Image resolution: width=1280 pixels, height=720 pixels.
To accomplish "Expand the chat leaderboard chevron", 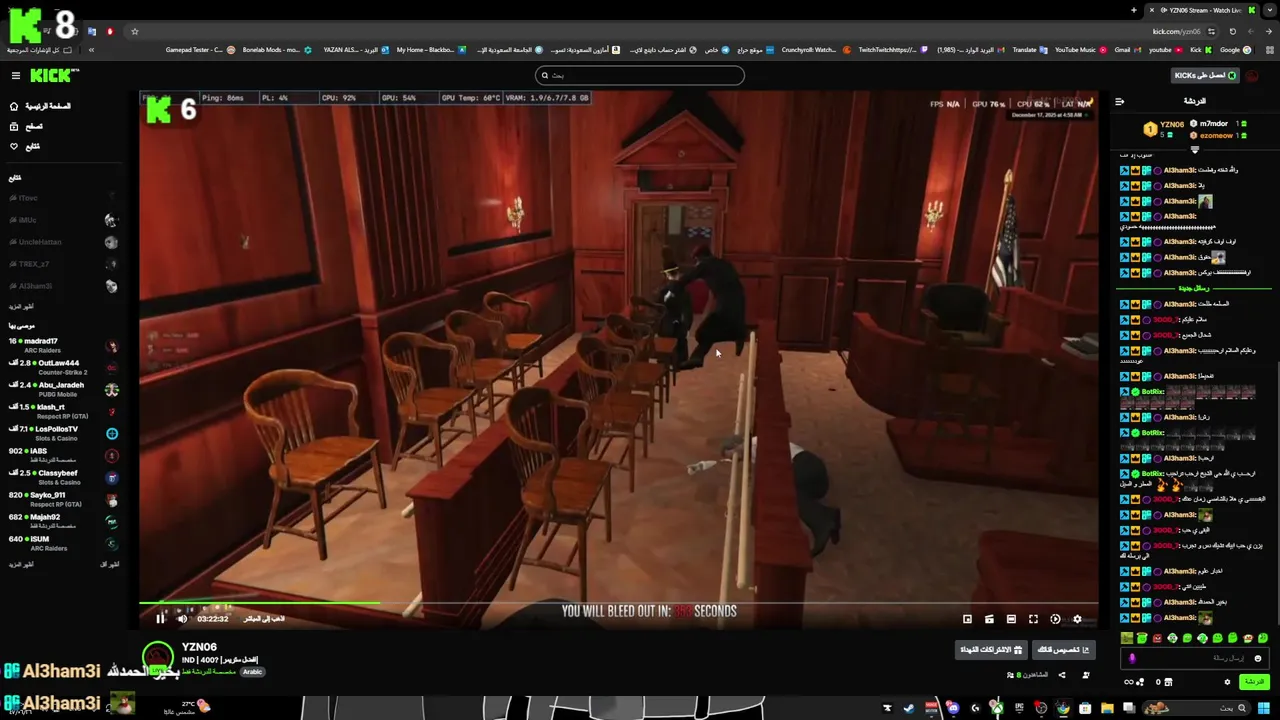I will (x=1194, y=148).
